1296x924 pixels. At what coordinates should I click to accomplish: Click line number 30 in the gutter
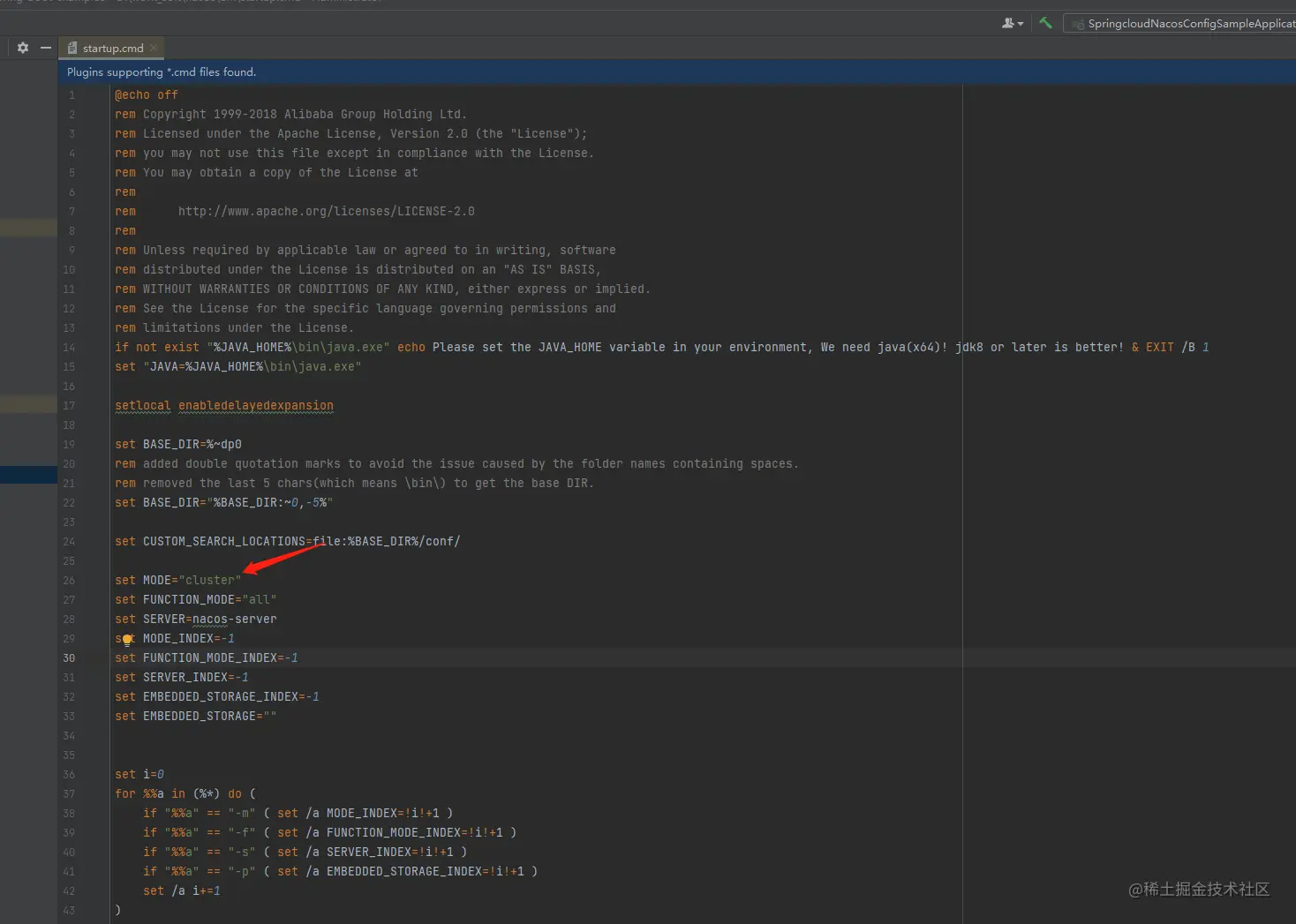click(x=69, y=658)
